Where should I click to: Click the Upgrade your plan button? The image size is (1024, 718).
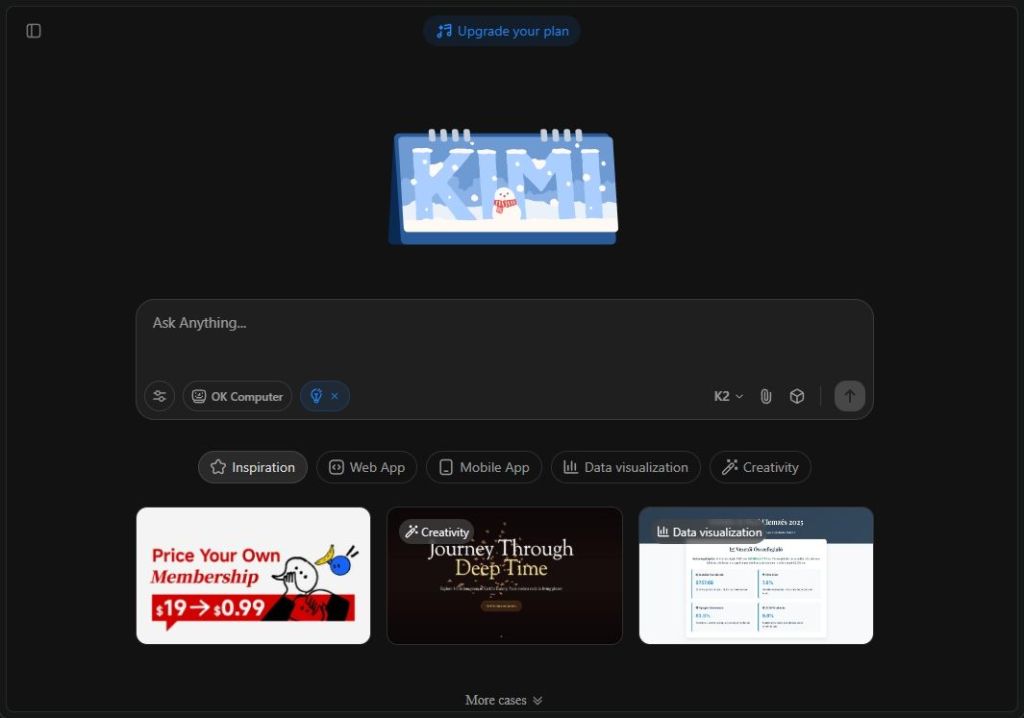pyautogui.click(x=502, y=31)
